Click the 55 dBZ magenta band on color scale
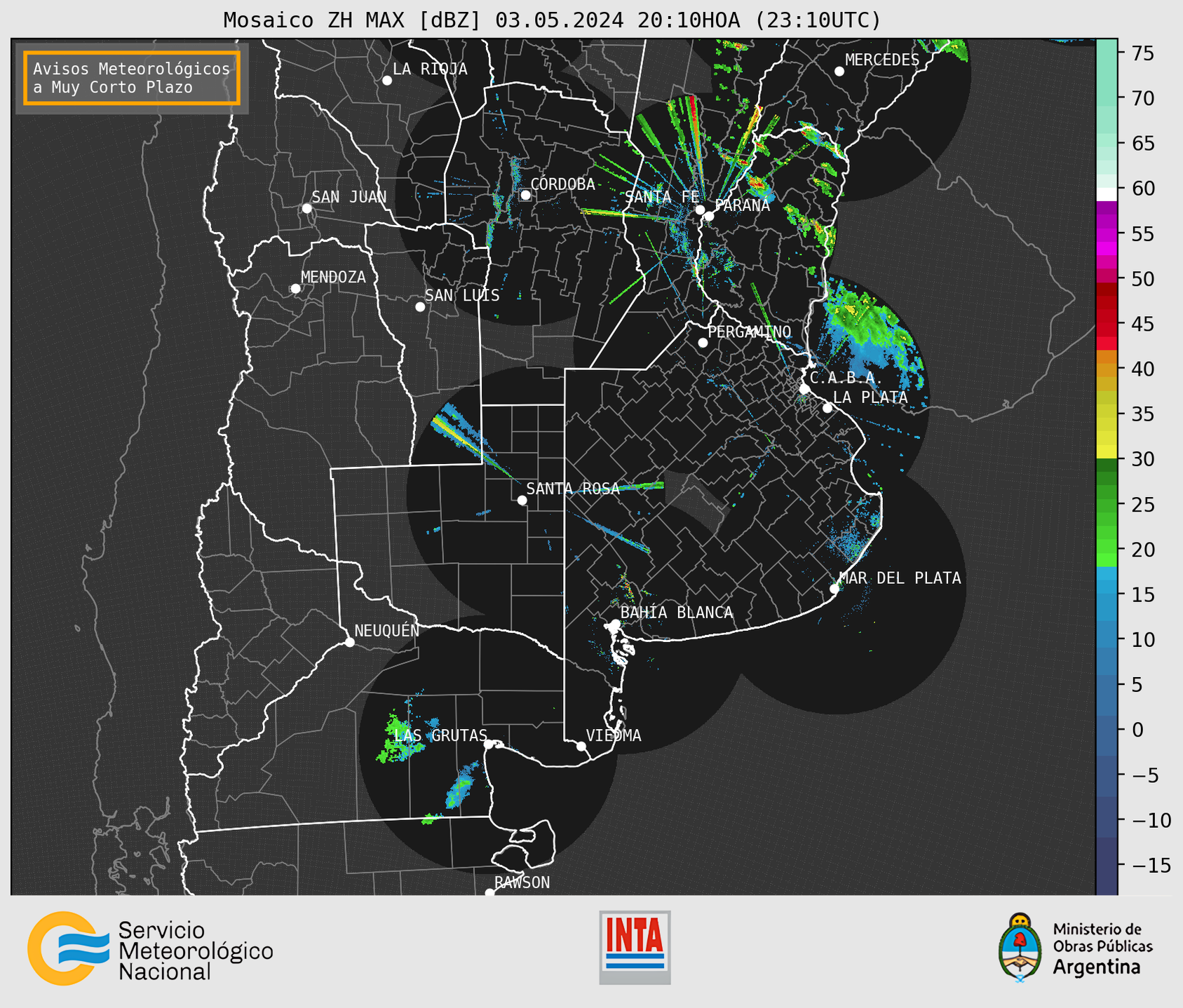Screen dimensions: 1183x1008 (1107, 234)
